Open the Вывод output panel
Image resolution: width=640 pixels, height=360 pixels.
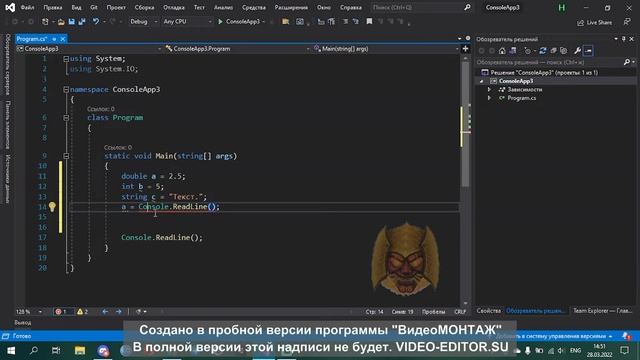pyautogui.click(x=23, y=323)
